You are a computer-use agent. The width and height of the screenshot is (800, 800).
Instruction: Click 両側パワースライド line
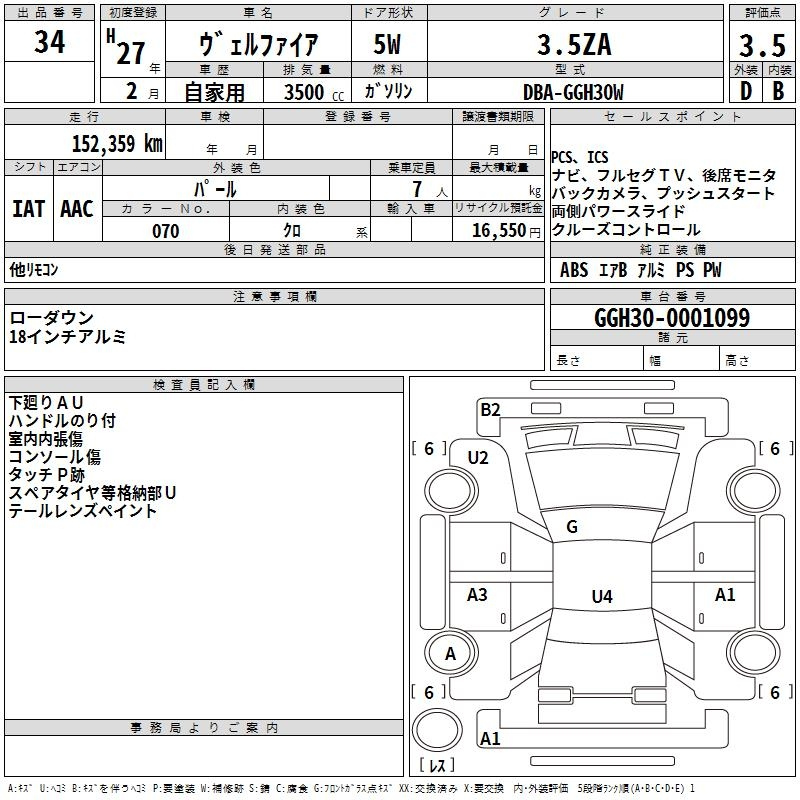(618, 211)
